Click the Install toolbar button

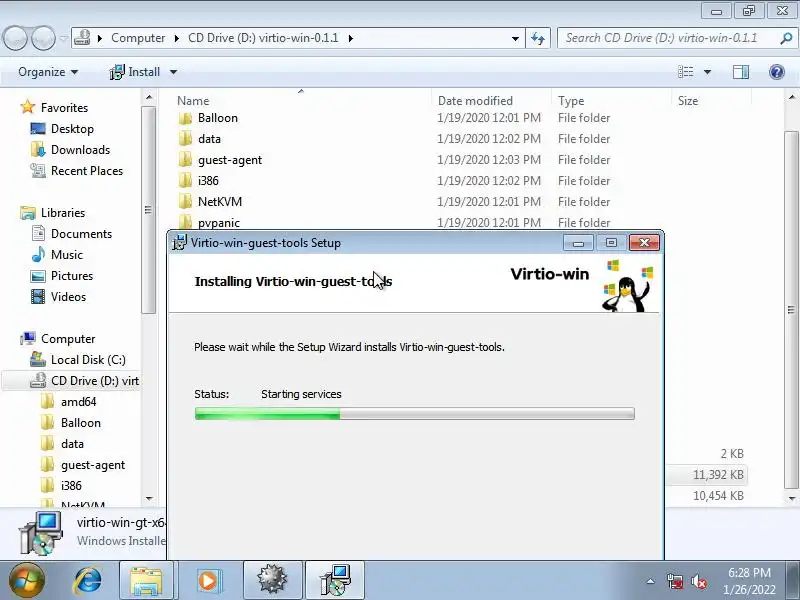coord(135,72)
